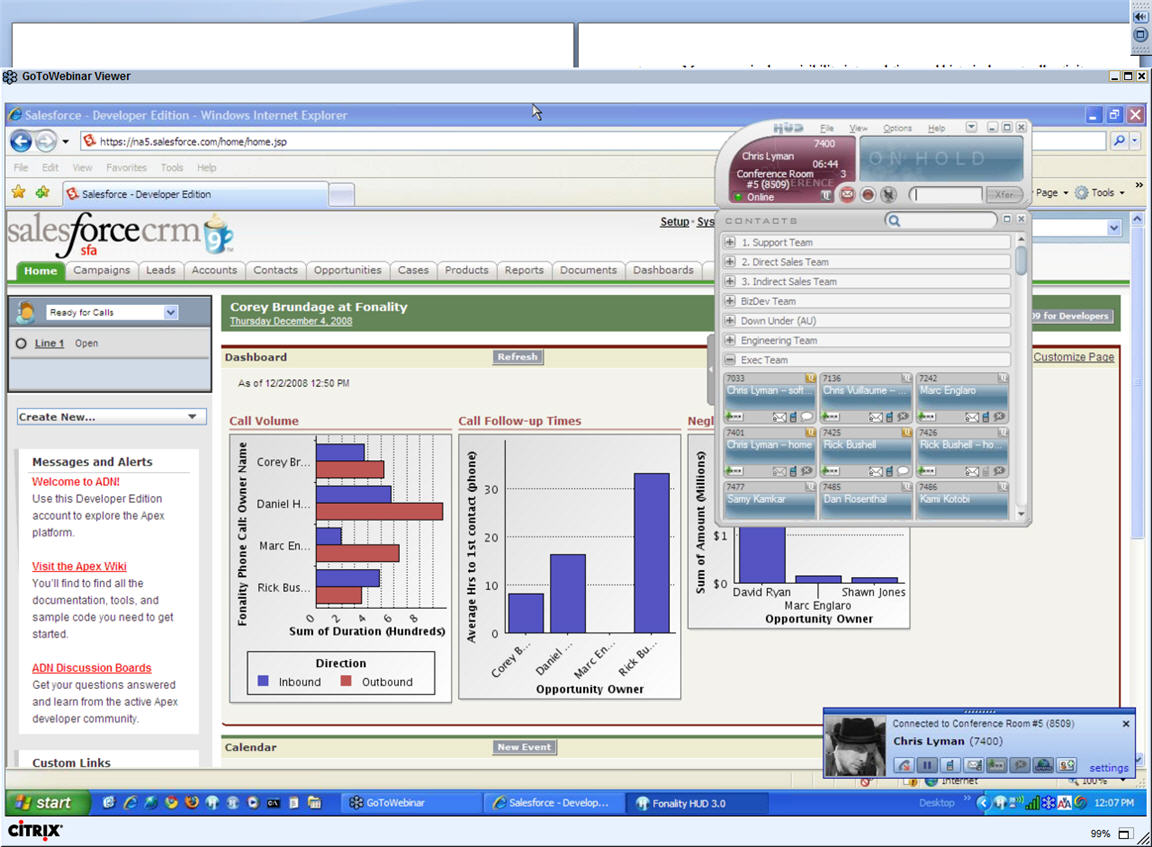Click the HUD contacts list scrollbar thumb
This screenshot has width=1152, height=847.
[x=1020, y=260]
